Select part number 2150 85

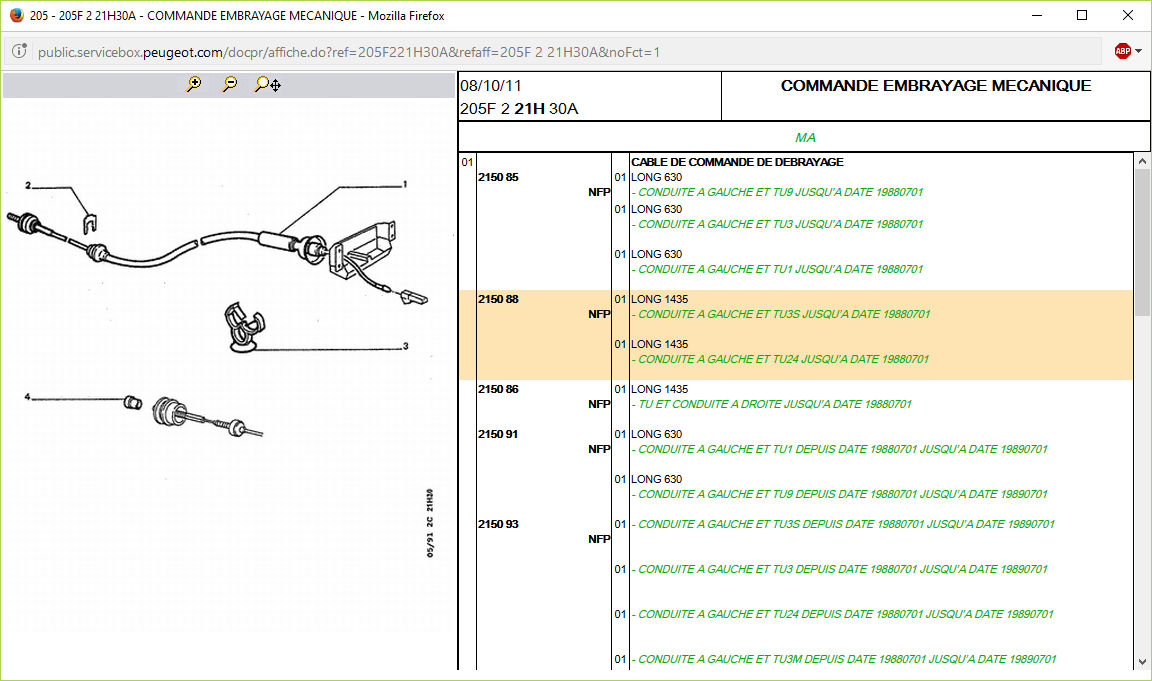(498, 177)
